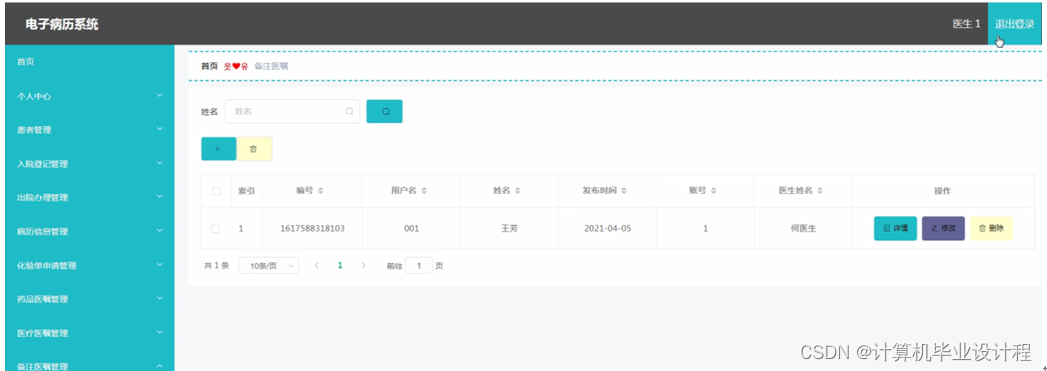1047x371 pixels.
Task: Sort the 账号 column
Action: (713, 191)
